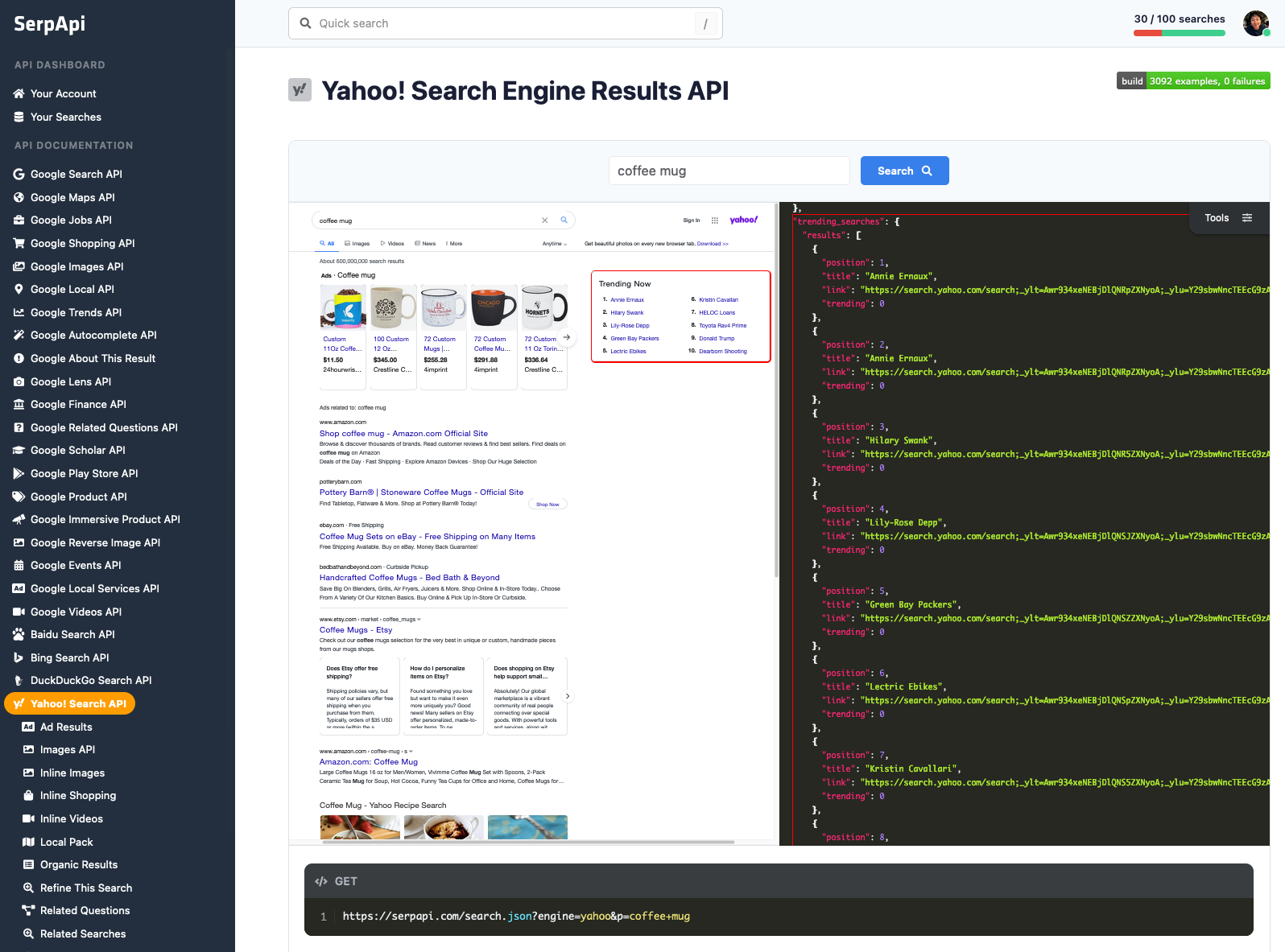This screenshot has width=1285, height=952.
Task: Open Yahoo! Search API section
Action: coord(70,703)
